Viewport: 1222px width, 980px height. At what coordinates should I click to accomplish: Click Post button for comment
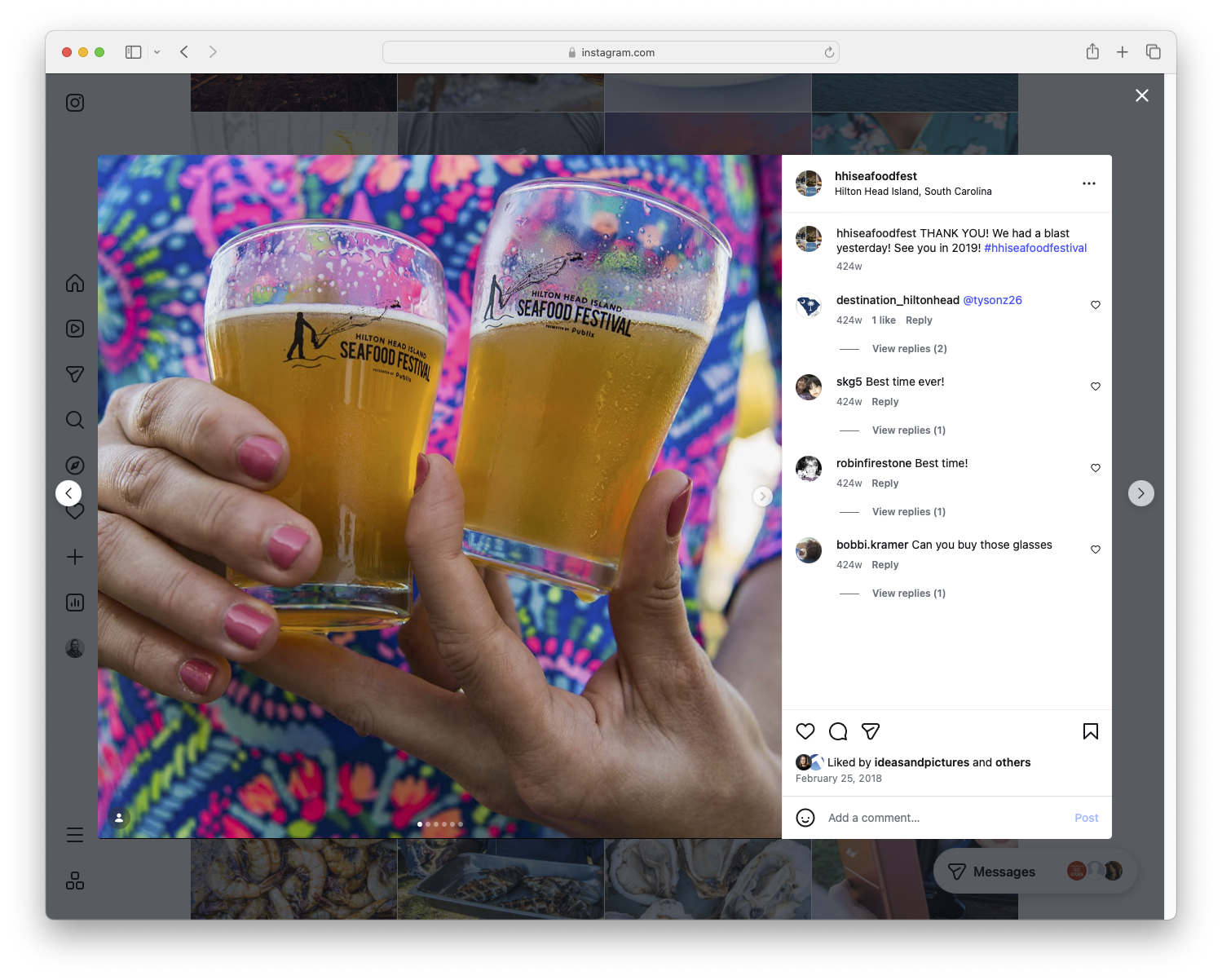(1086, 818)
